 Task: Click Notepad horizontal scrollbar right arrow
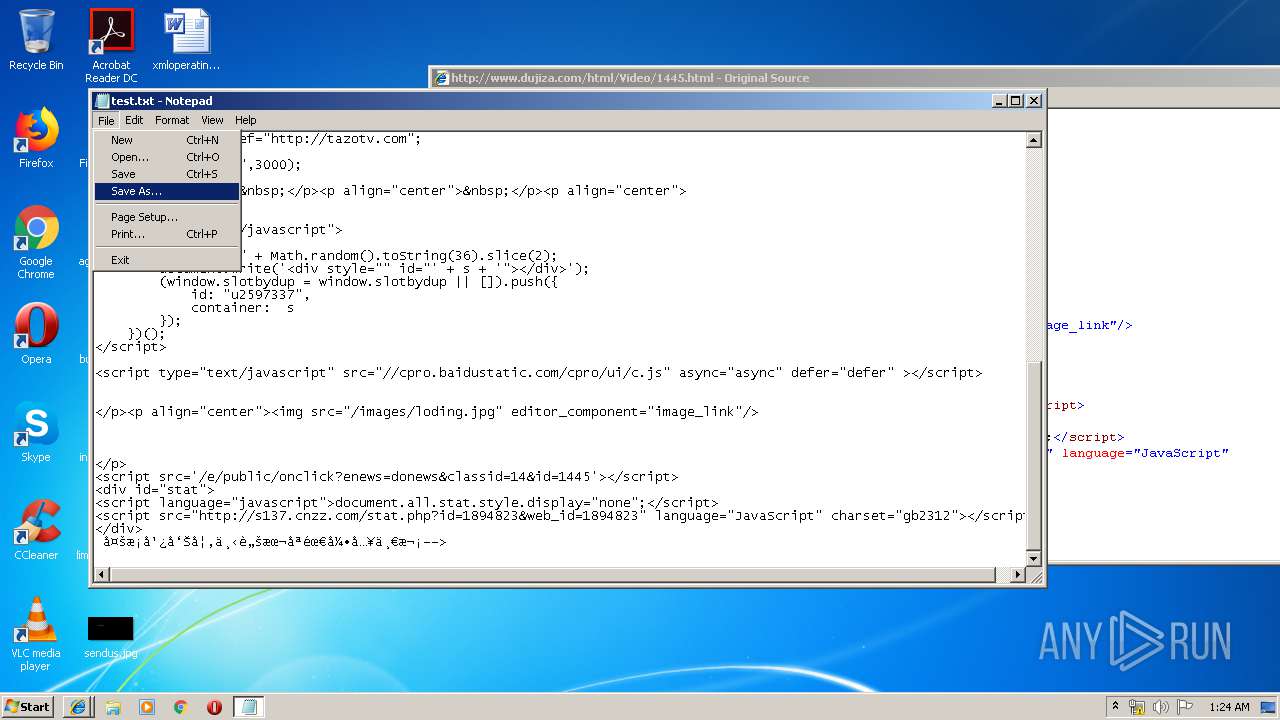(1018, 574)
